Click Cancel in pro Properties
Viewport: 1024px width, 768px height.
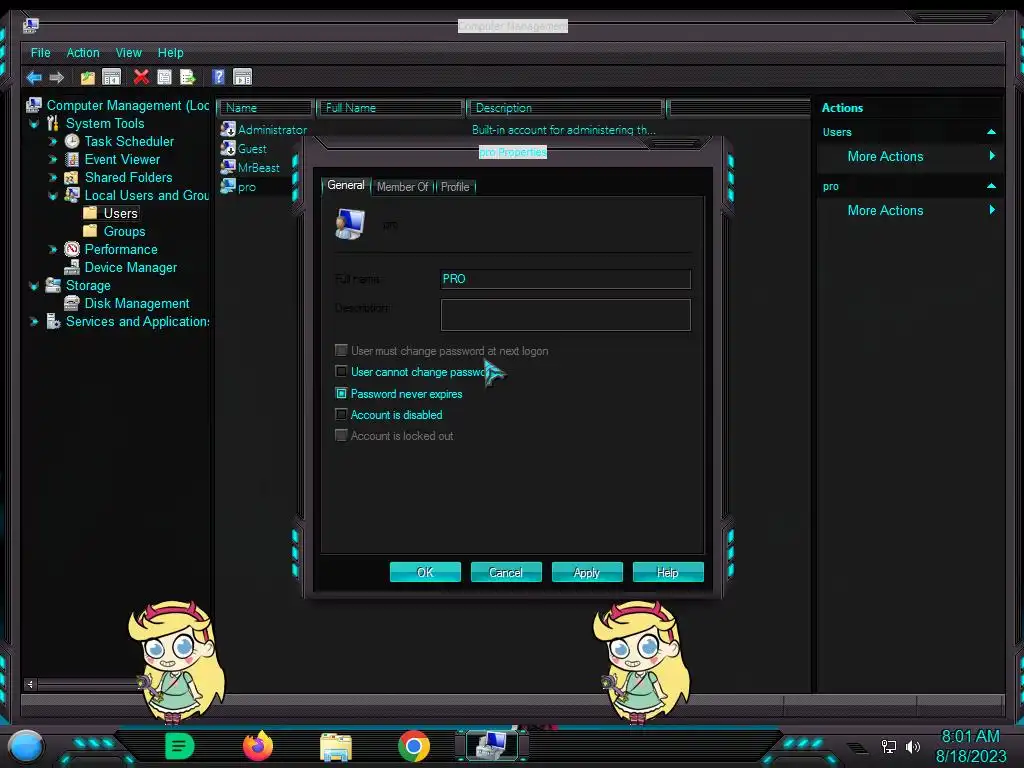point(506,572)
